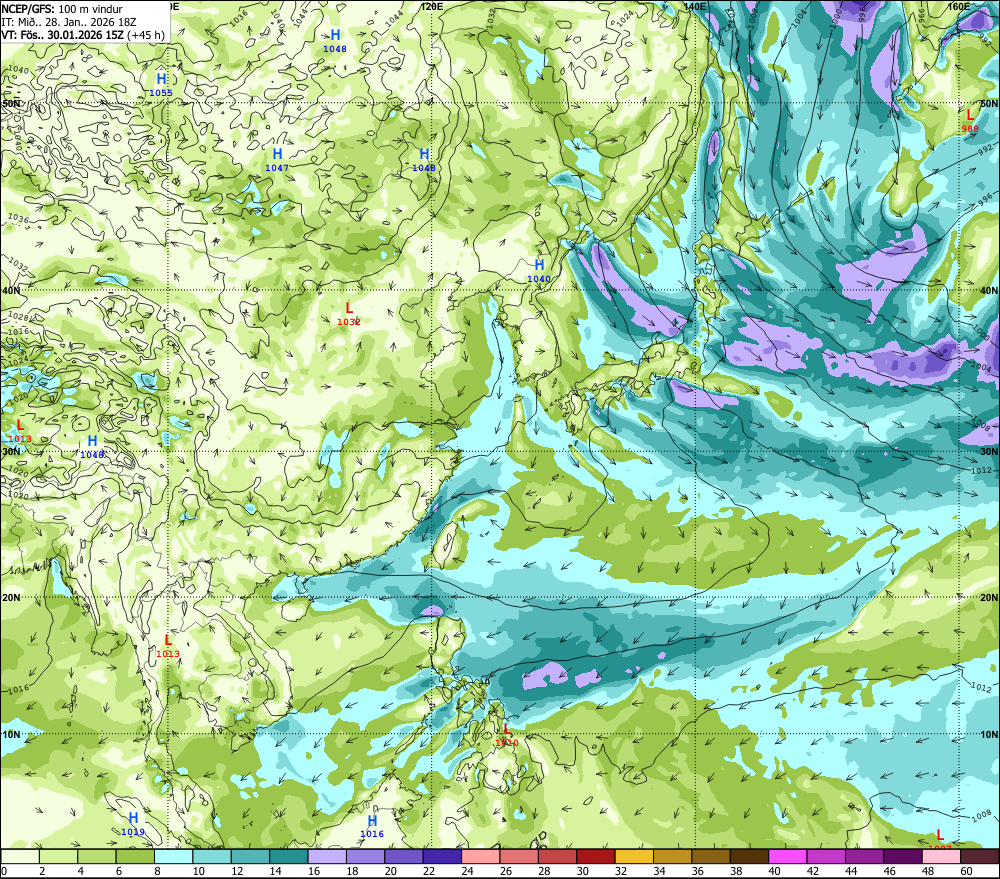Click the lavender 16–18 legend swatch
Viewport: 1000px width, 879px height.
[x=327, y=856]
